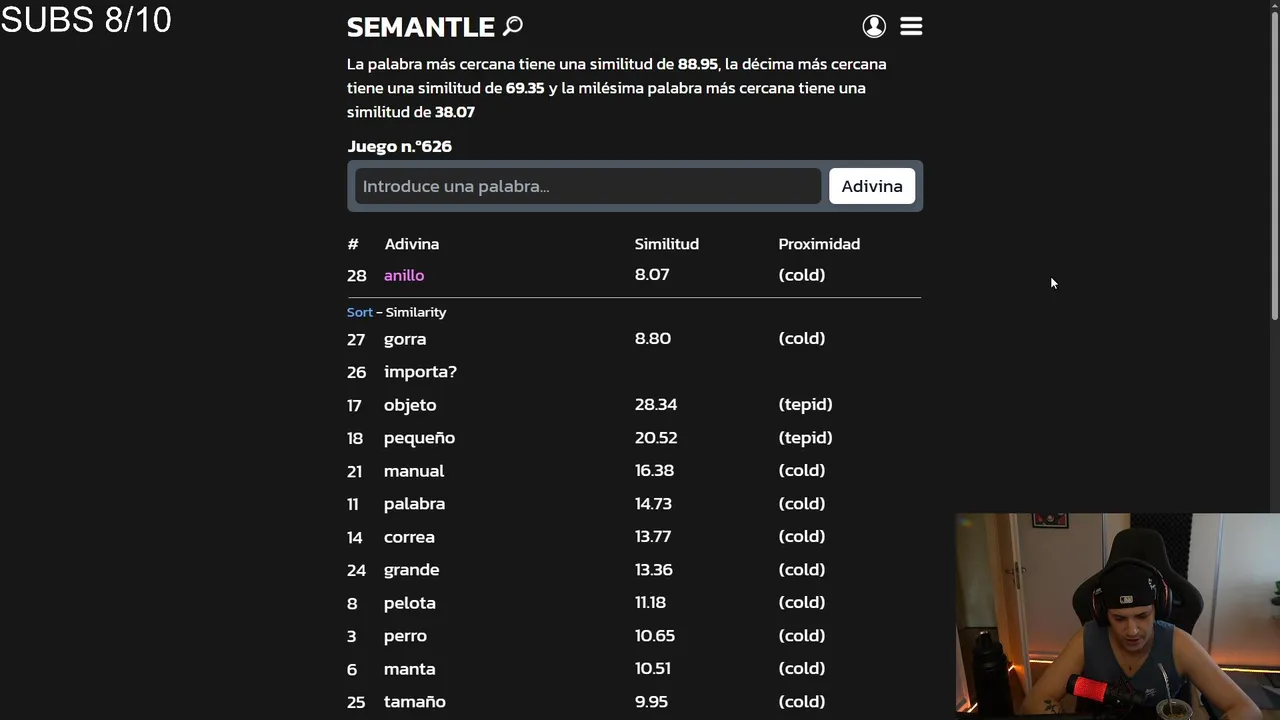The image size is (1280, 720).
Task: Click the guess word 'pequeño'
Action: [x=419, y=438]
